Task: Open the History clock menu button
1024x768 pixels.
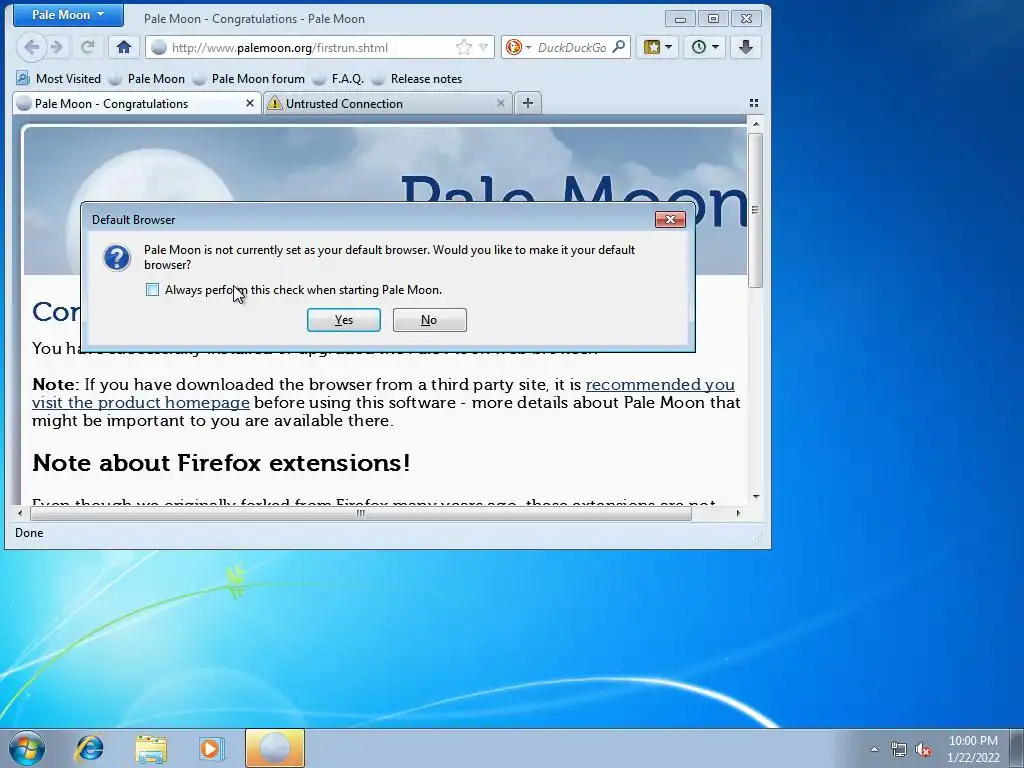Action: (705, 47)
